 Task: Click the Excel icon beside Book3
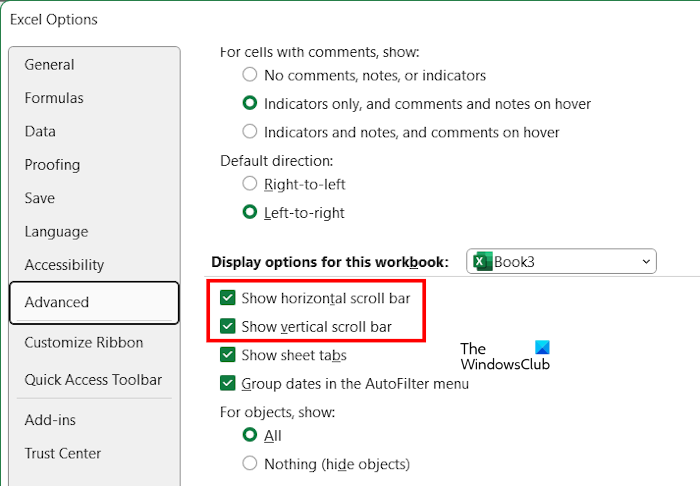pos(482,262)
